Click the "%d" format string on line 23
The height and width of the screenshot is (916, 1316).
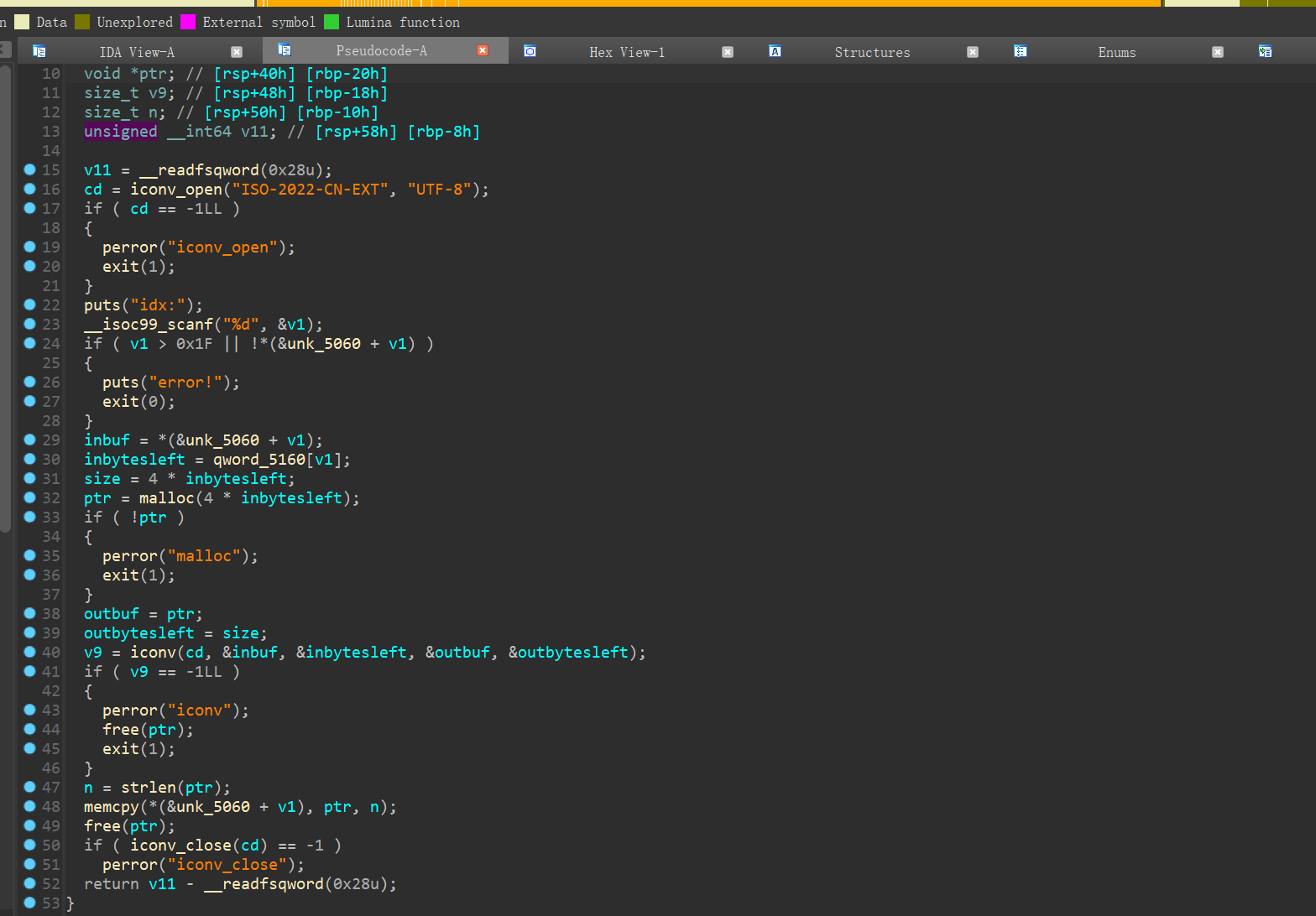click(x=241, y=325)
